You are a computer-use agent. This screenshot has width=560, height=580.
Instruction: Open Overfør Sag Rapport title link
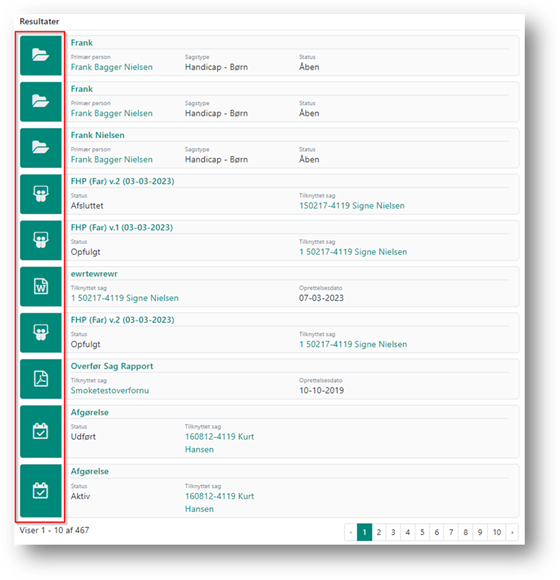click(112, 366)
